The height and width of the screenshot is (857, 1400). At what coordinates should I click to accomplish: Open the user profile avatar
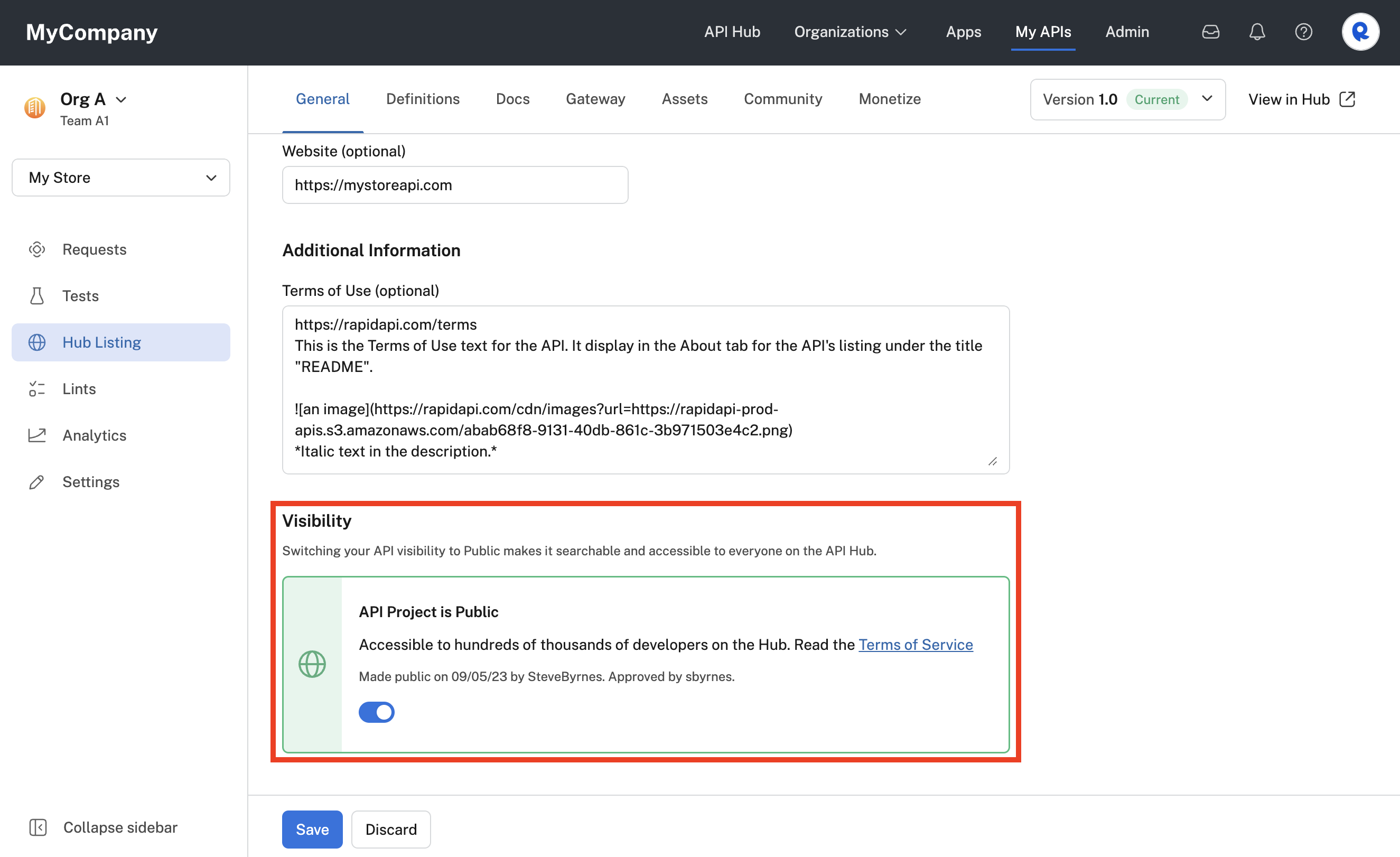tap(1360, 32)
